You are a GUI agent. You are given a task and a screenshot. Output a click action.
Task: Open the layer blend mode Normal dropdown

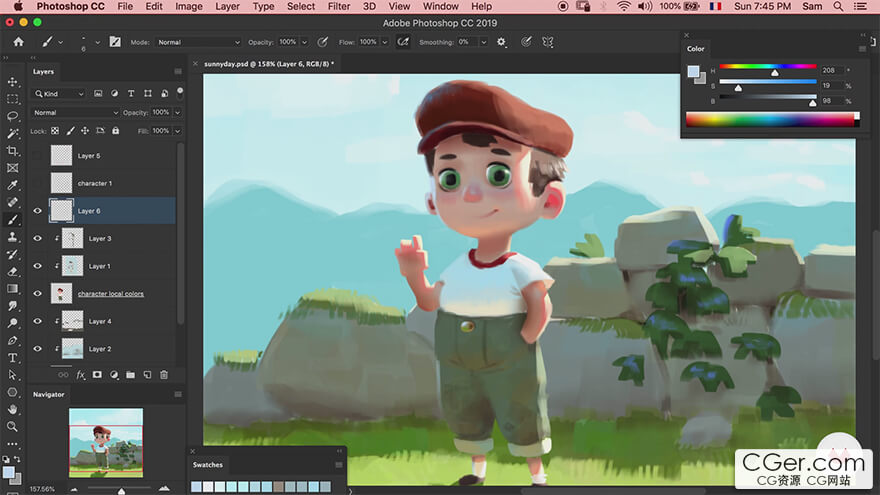[75, 113]
